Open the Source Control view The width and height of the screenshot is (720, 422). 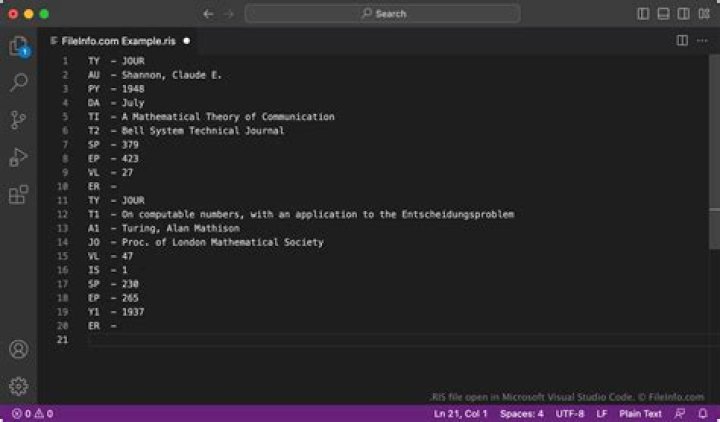click(x=18, y=120)
